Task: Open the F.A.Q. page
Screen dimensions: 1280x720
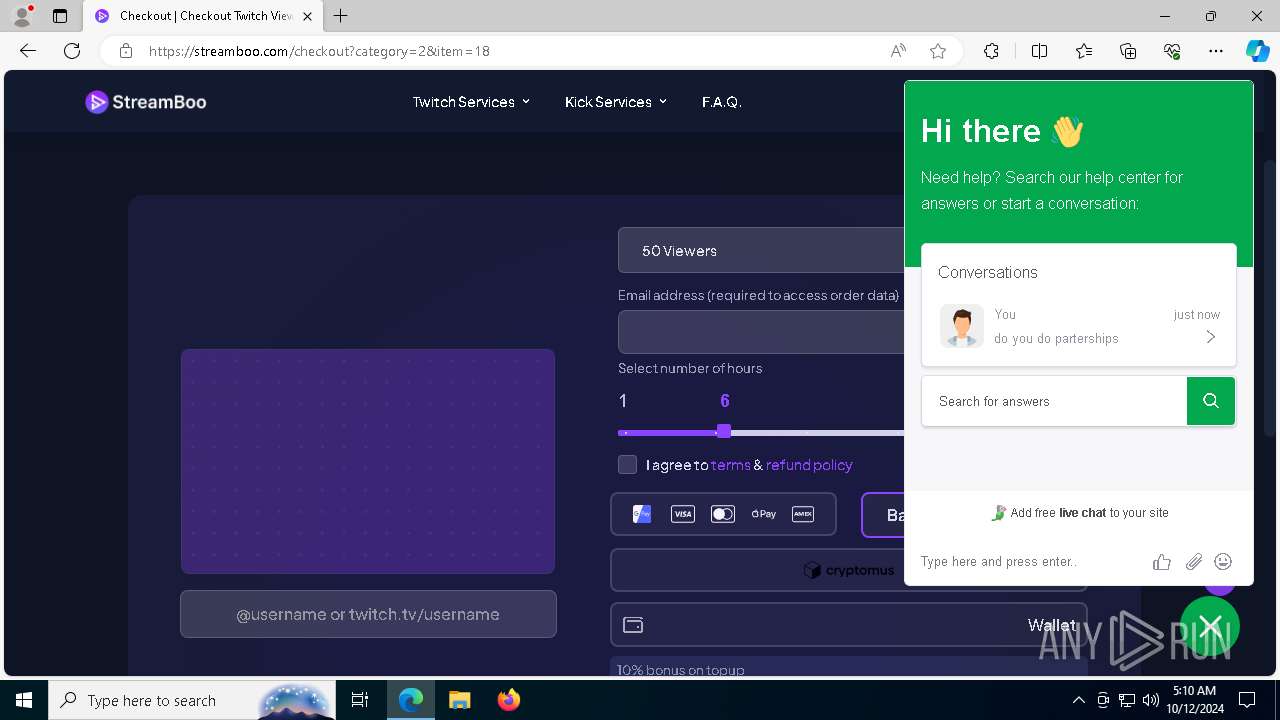Action: (722, 102)
